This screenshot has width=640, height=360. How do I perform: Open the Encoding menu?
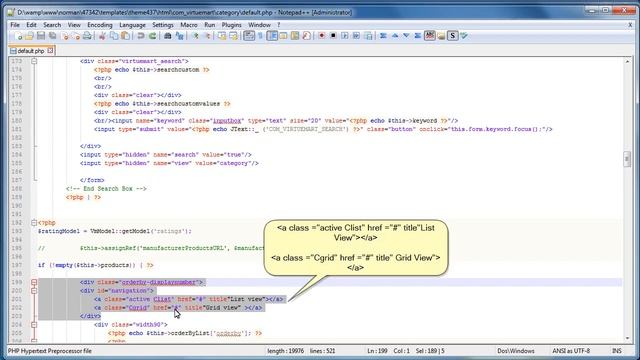[100, 25]
